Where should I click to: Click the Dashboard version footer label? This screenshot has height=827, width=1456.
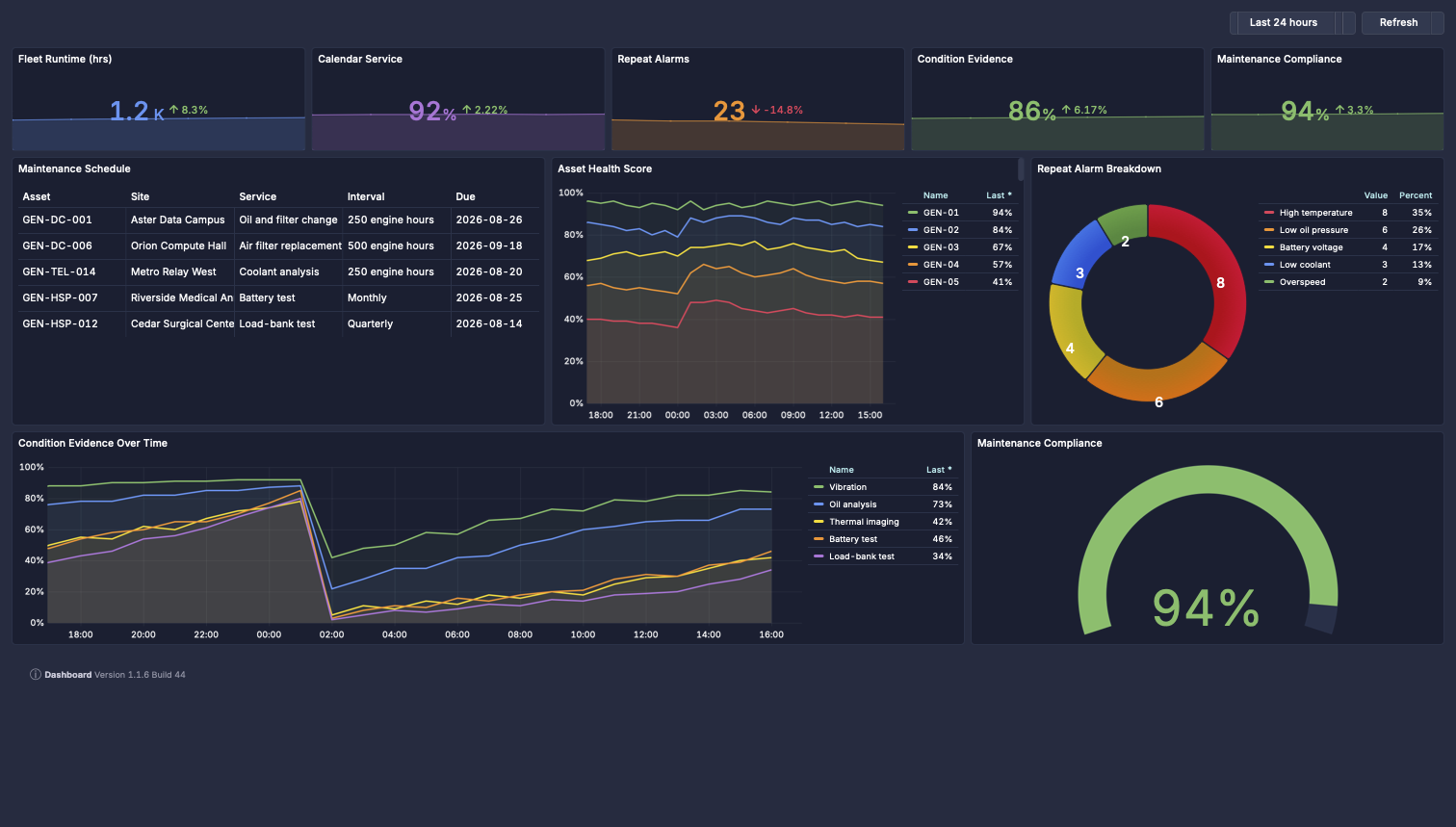coord(115,675)
